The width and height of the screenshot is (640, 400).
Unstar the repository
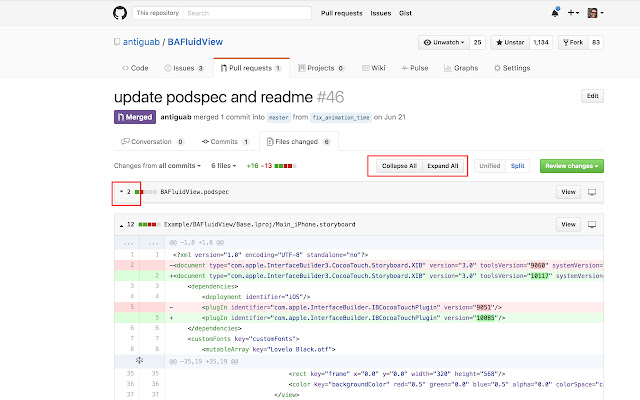click(x=510, y=42)
